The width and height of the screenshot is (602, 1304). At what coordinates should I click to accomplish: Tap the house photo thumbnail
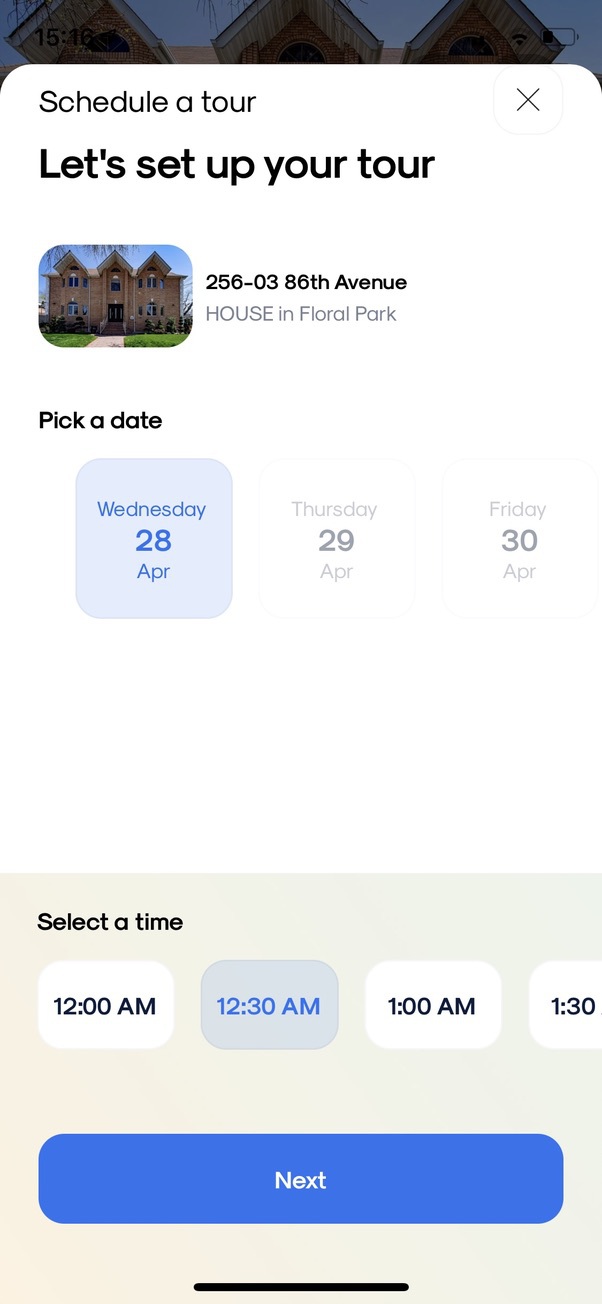pyautogui.click(x=115, y=296)
